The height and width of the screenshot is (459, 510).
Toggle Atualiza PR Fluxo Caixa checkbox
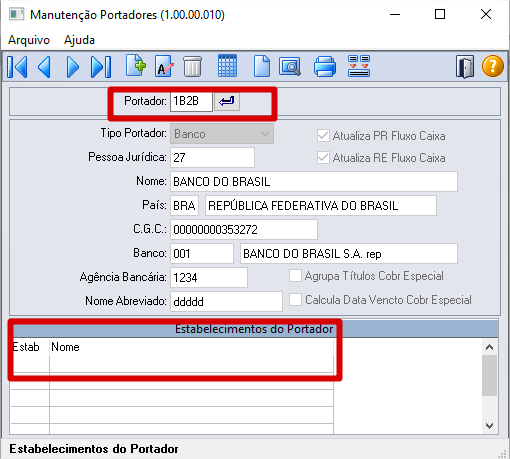[x=323, y=136]
